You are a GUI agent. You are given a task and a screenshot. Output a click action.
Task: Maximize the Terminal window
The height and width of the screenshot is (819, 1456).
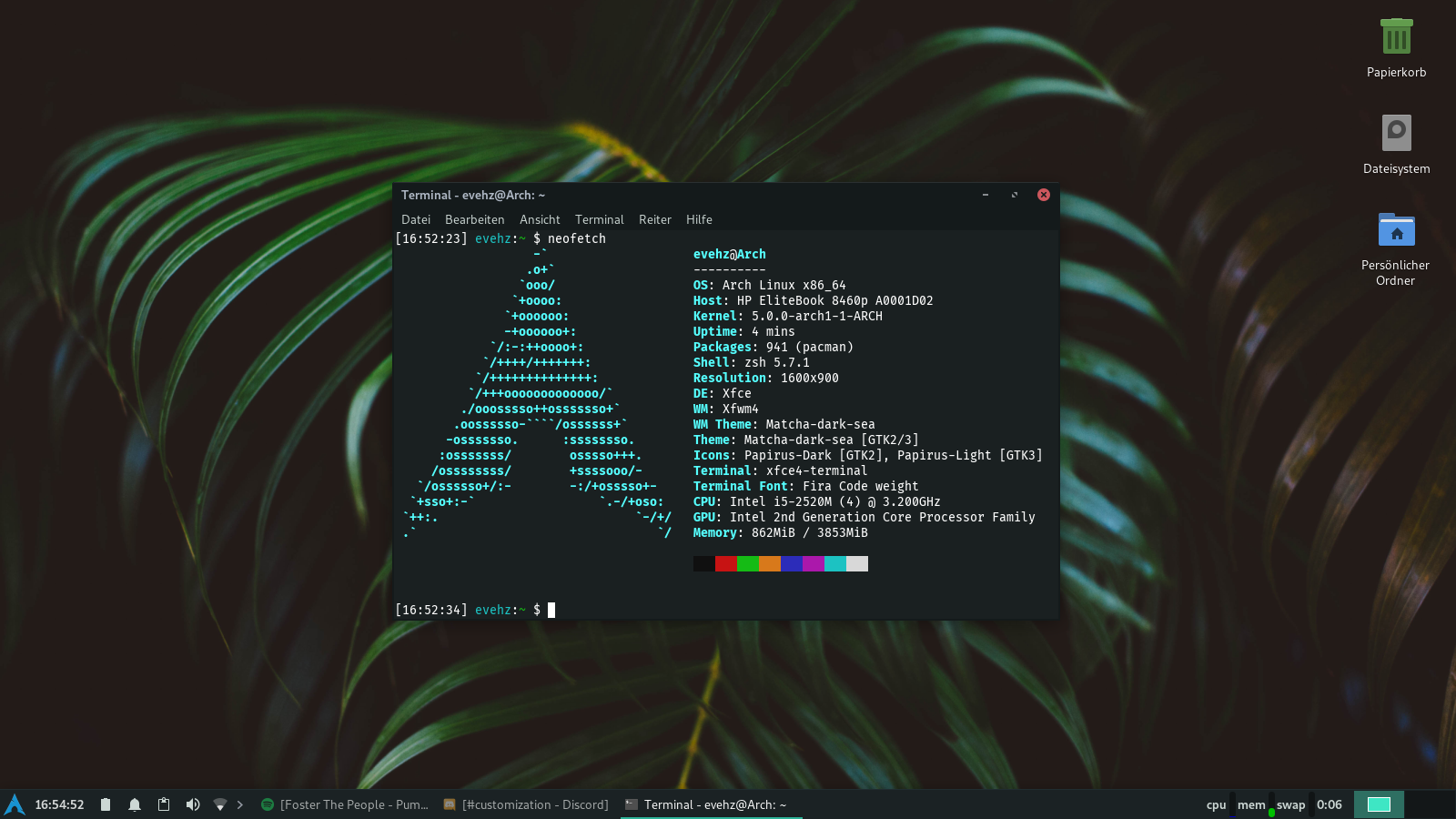(1015, 195)
